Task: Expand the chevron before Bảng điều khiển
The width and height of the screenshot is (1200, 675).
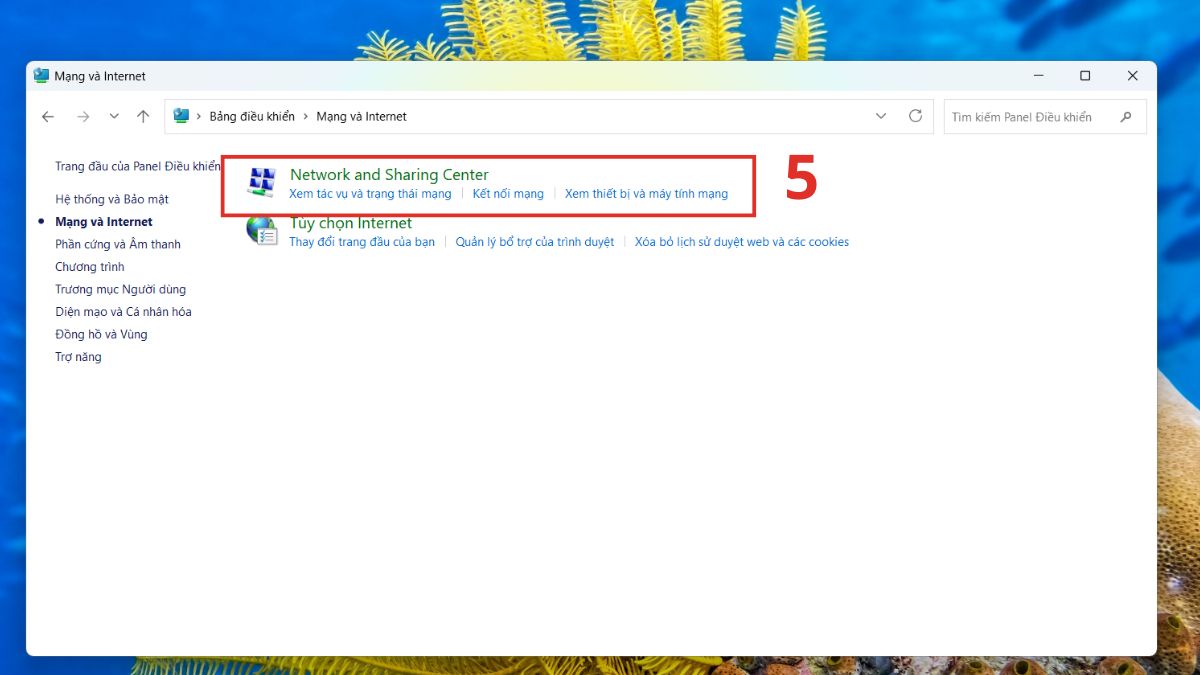Action: coord(199,117)
